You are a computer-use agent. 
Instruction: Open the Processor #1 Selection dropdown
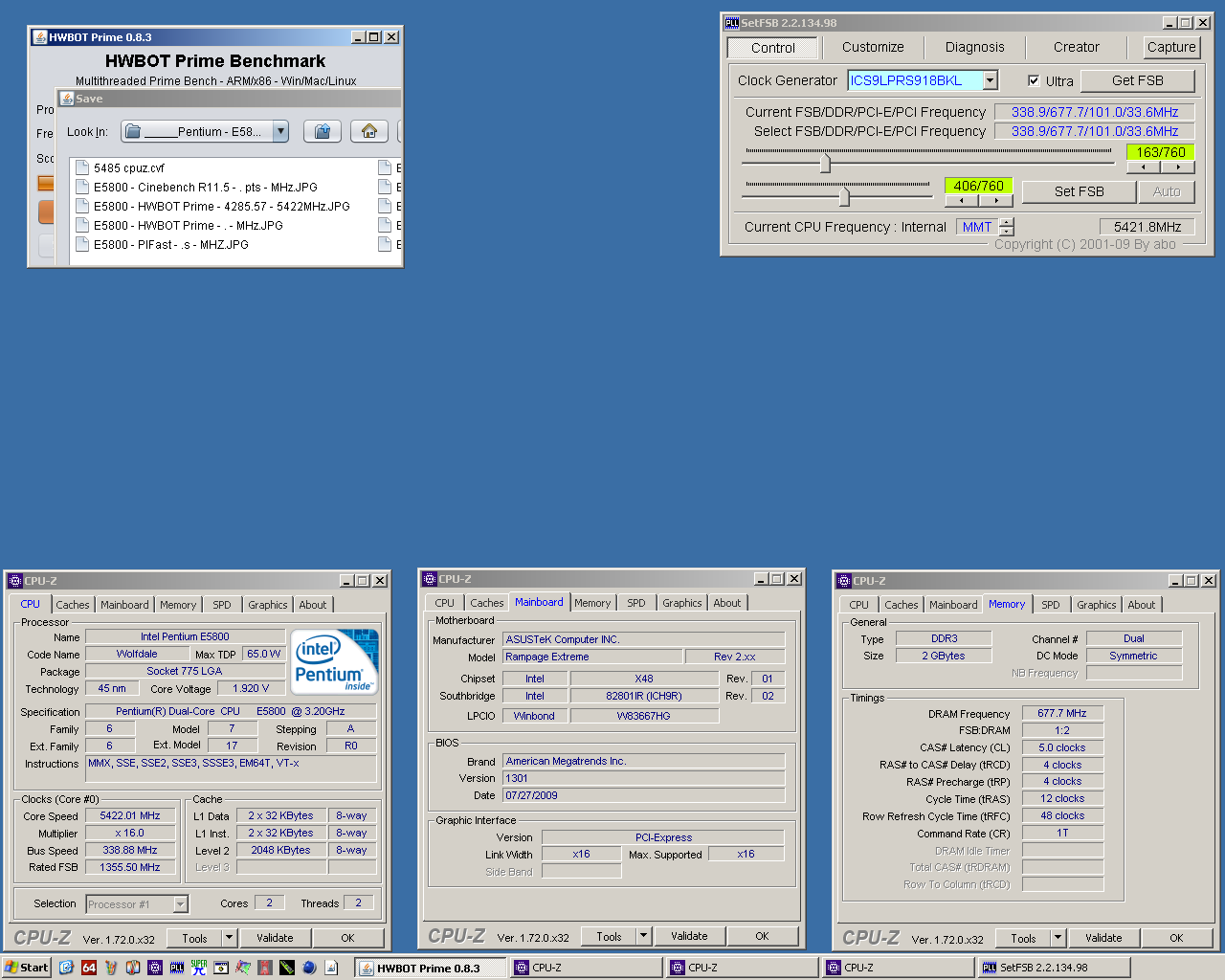pyautogui.click(x=180, y=903)
